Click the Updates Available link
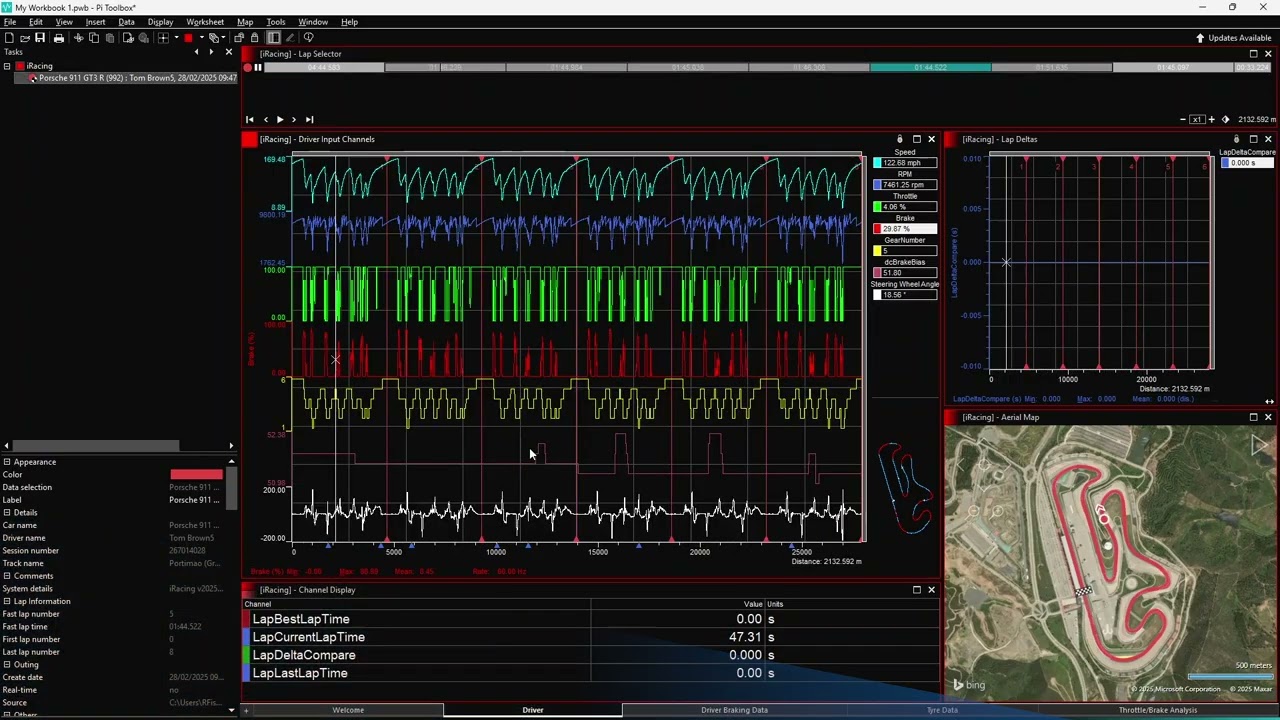 coord(1239,38)
